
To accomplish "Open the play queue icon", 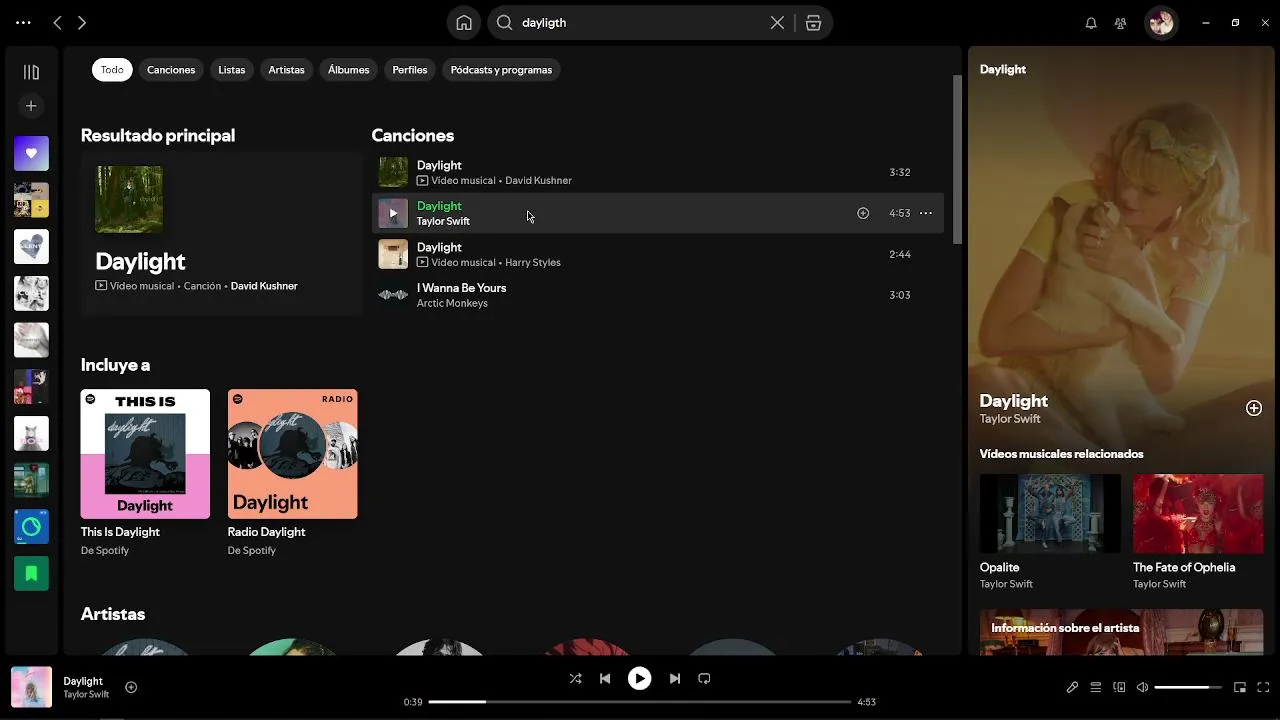I will click(x=1096, y=687).
